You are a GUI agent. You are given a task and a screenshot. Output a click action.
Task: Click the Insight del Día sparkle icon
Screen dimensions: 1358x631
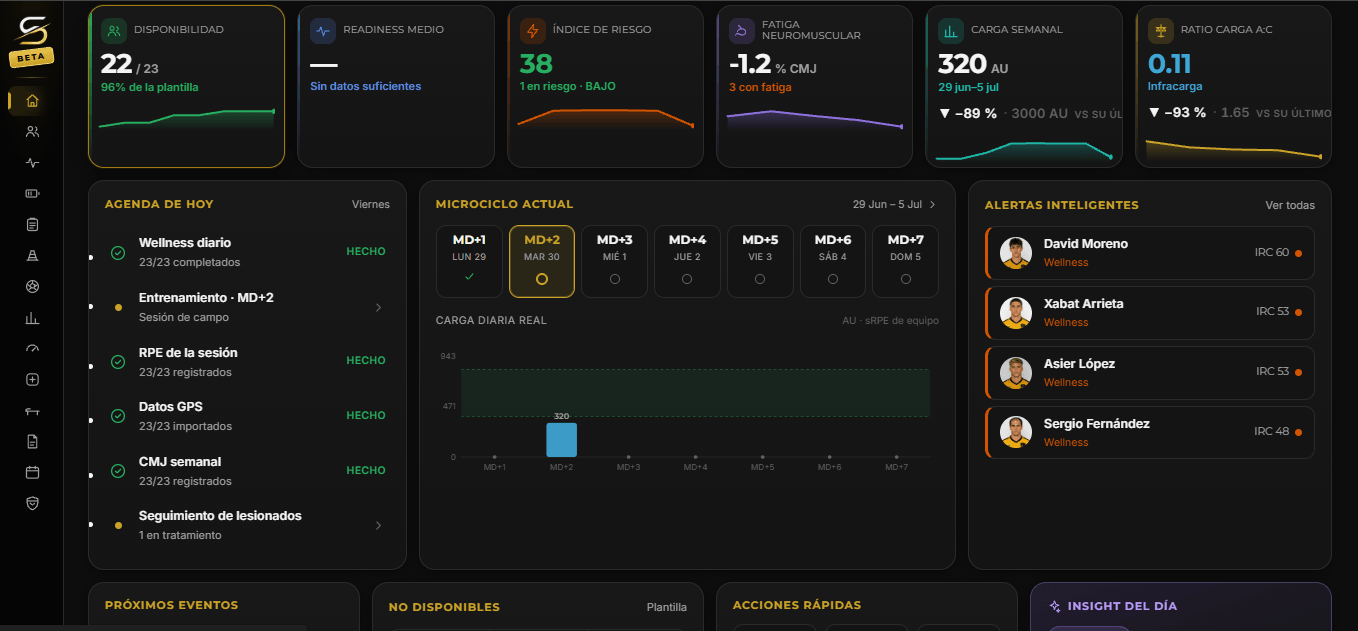1054,606
